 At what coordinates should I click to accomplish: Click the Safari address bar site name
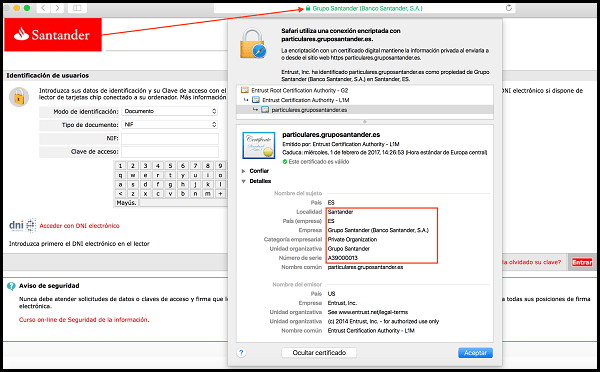coord(367,8)
